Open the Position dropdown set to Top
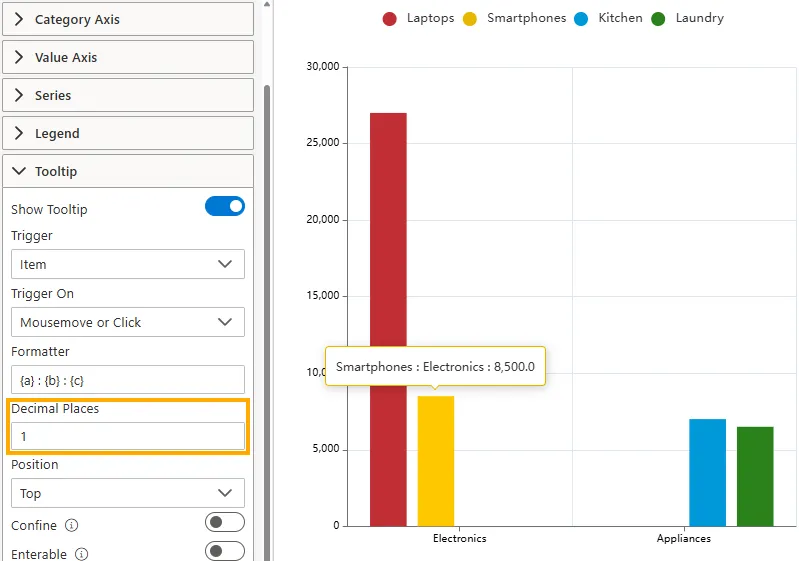The image size is (799, 561). click(127, 493)
